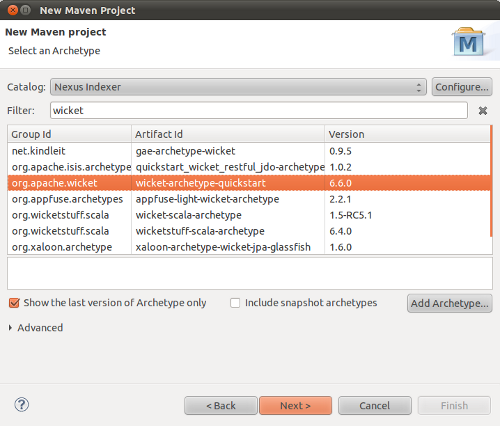This screenshot has width=500, height=426.
Task: Enable Include snapshot archetypes checkbox
Action: [235, 303]
